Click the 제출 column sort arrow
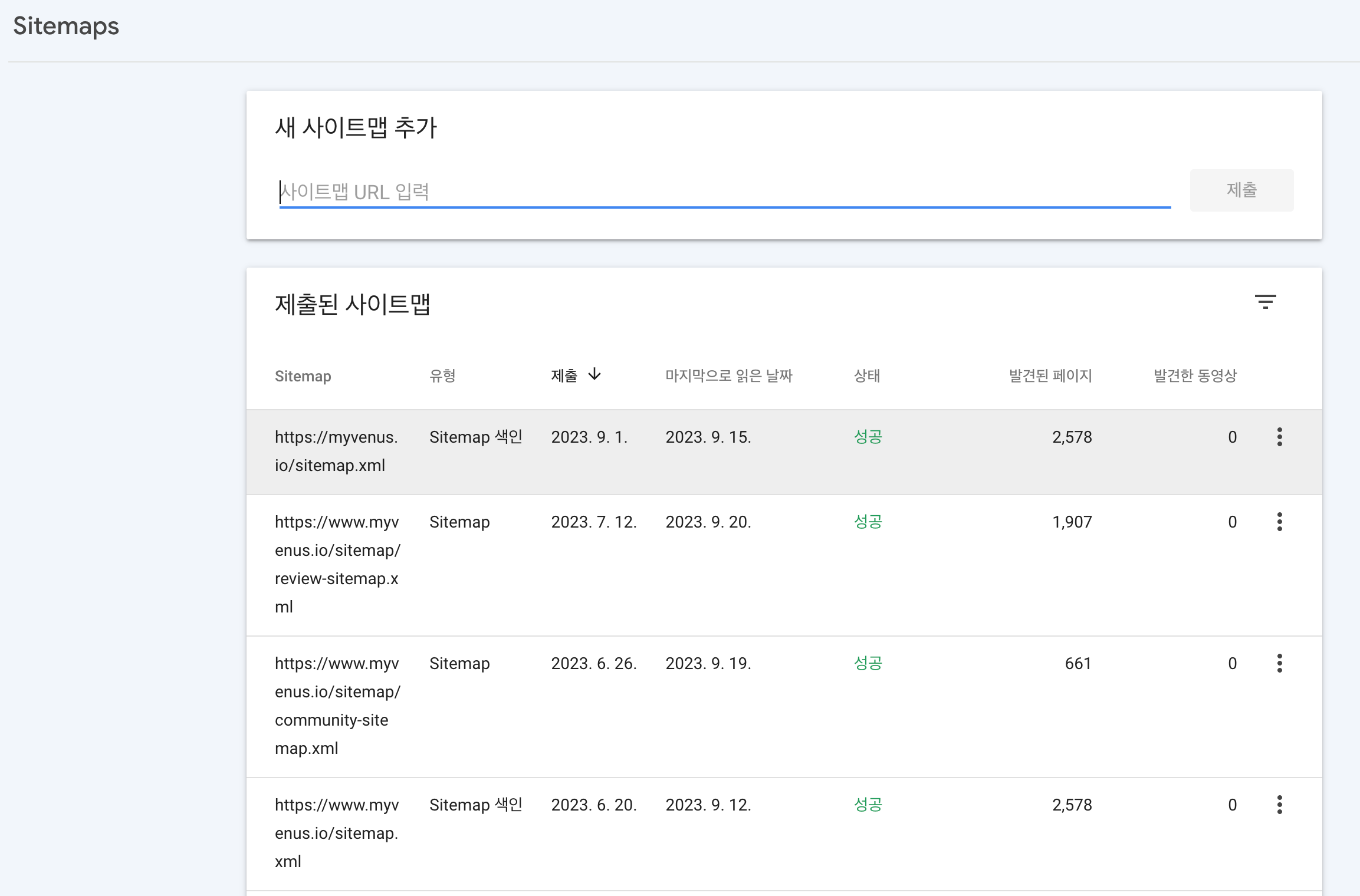 point(594,374)
